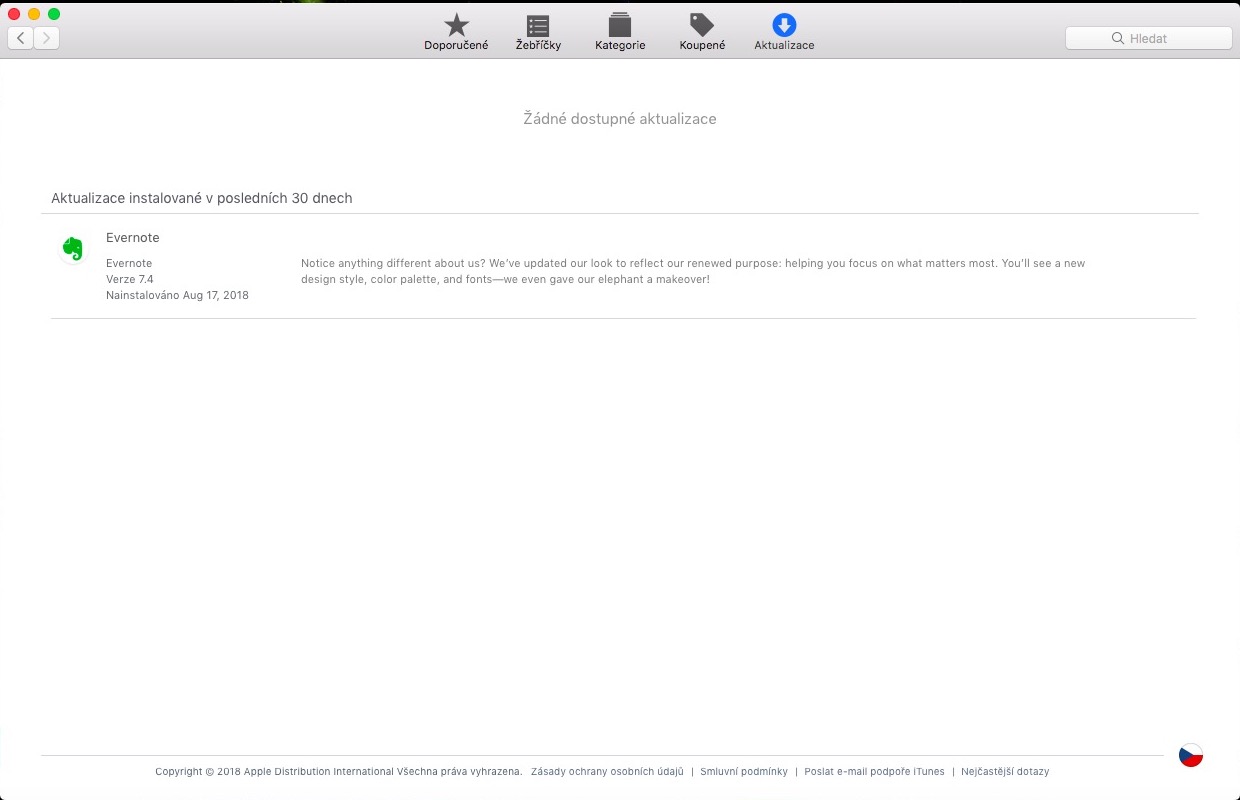The image size is (1240, 800).
Task: Open Žebříčky using its list icon
Action: tap(538, 25)
